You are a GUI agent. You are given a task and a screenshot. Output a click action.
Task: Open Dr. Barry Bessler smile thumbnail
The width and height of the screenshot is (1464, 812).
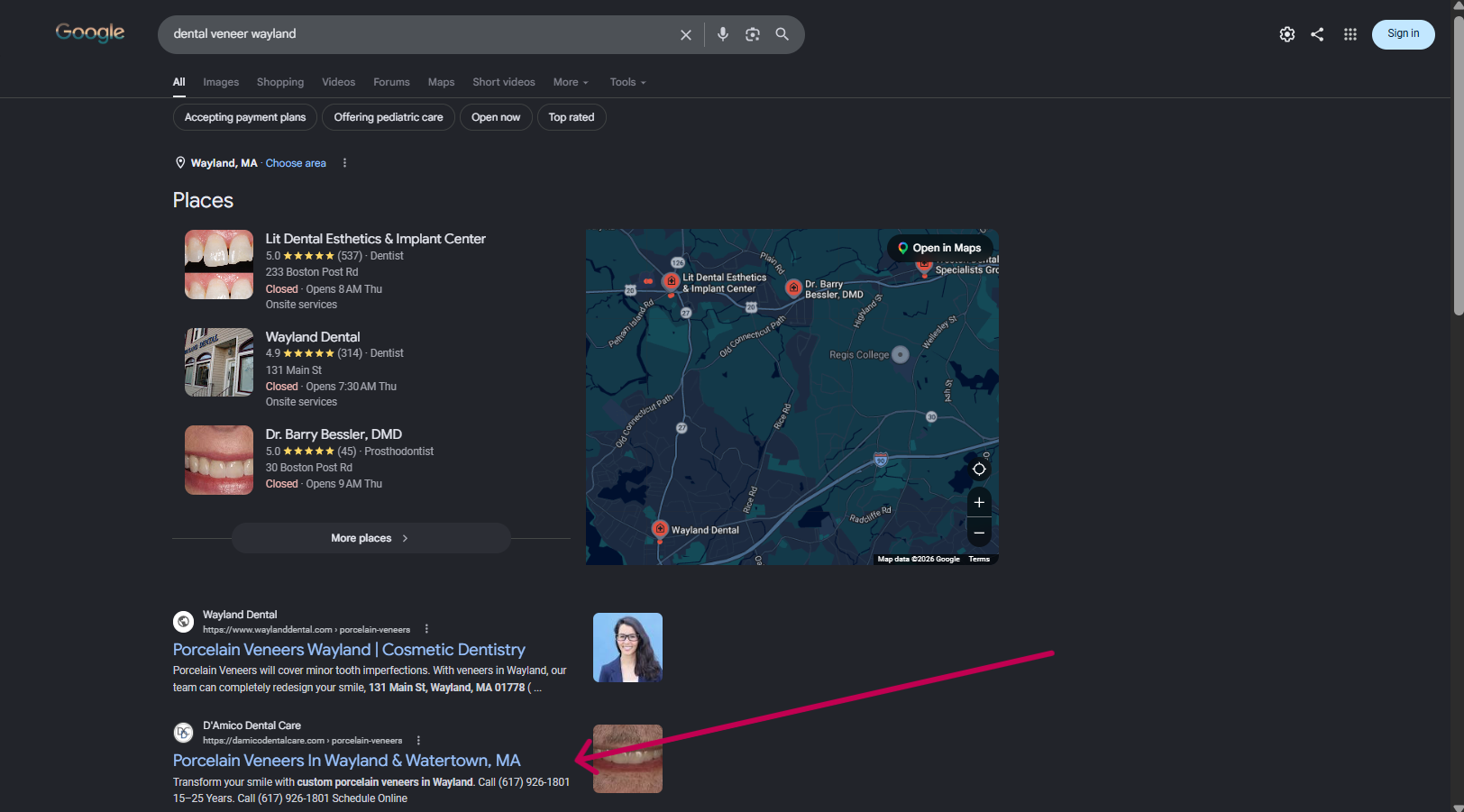pyautogui.click(x=219, y=460)
